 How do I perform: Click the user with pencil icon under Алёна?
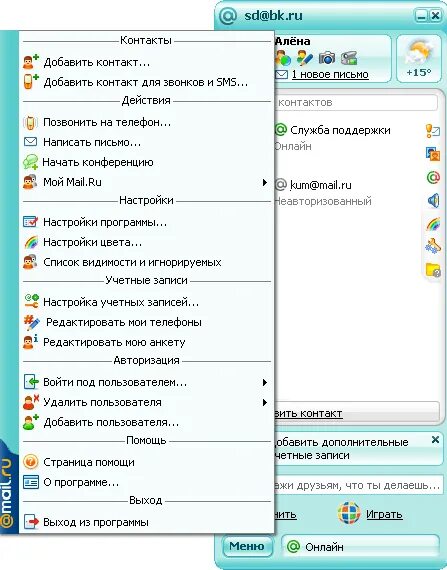coord(305,58)
